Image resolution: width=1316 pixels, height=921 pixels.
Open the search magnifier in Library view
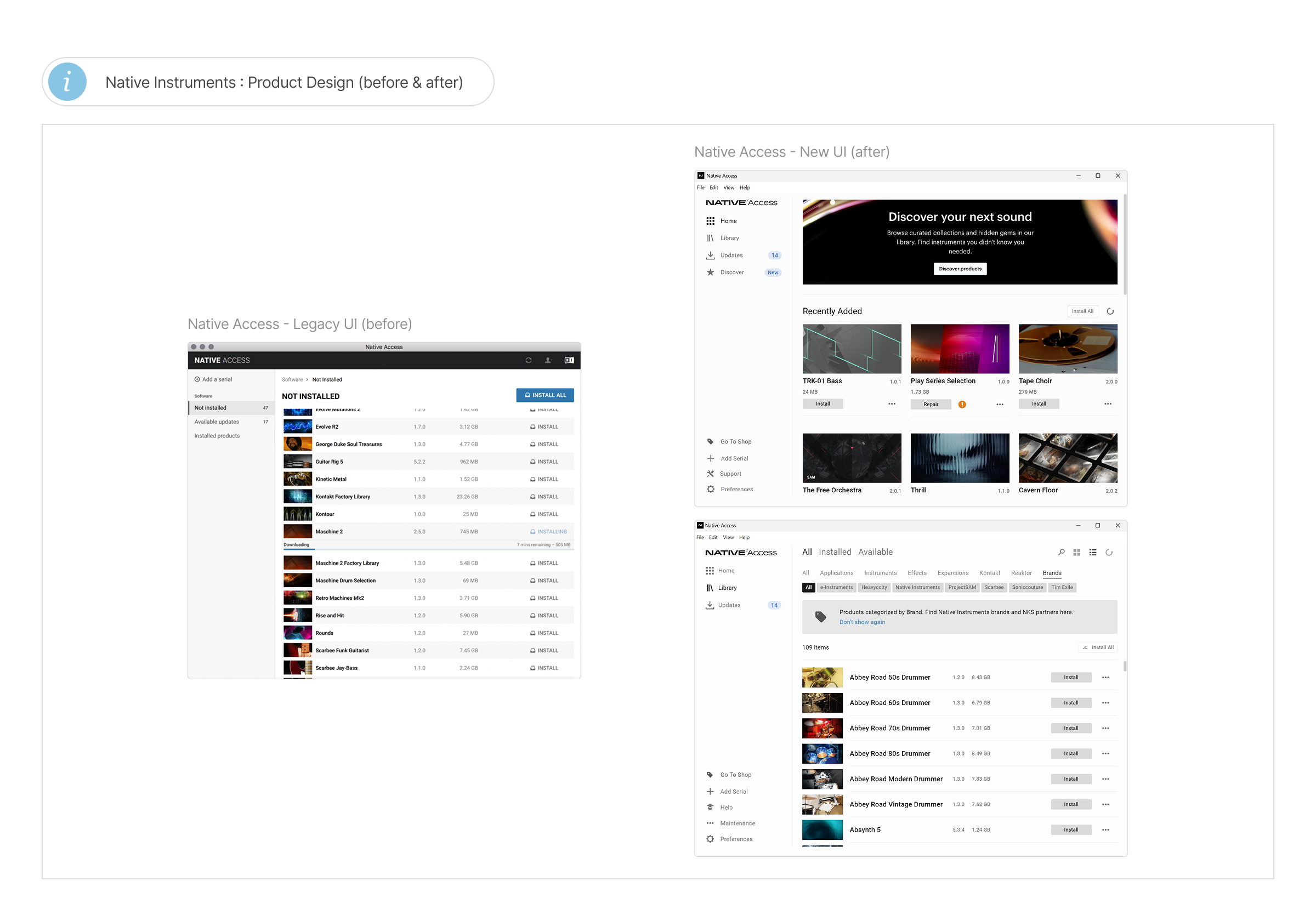point(1062,553)
